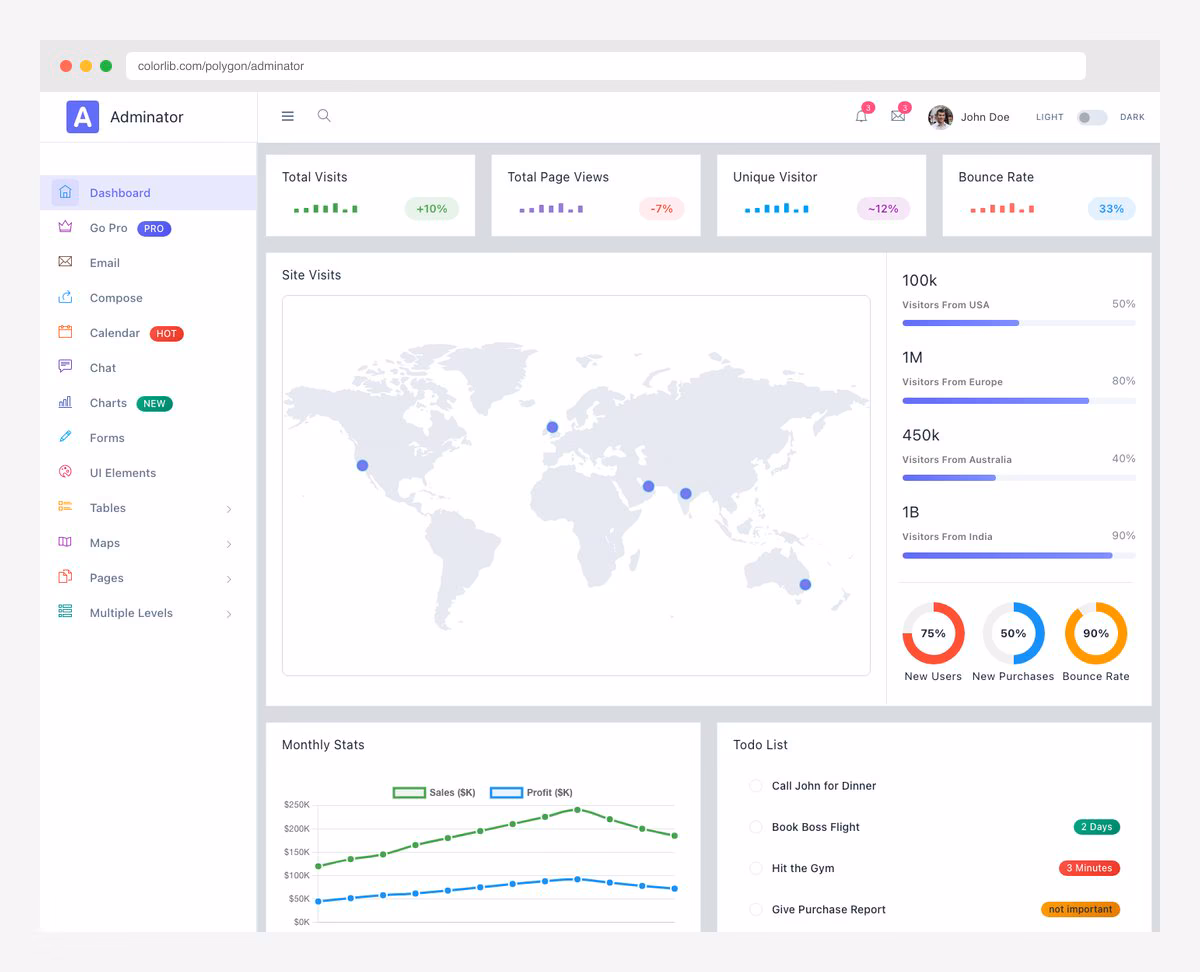Open the Dashboard menu item
Image resolution: width=1200 pixels, height=972 pixels.
(120, 192)
